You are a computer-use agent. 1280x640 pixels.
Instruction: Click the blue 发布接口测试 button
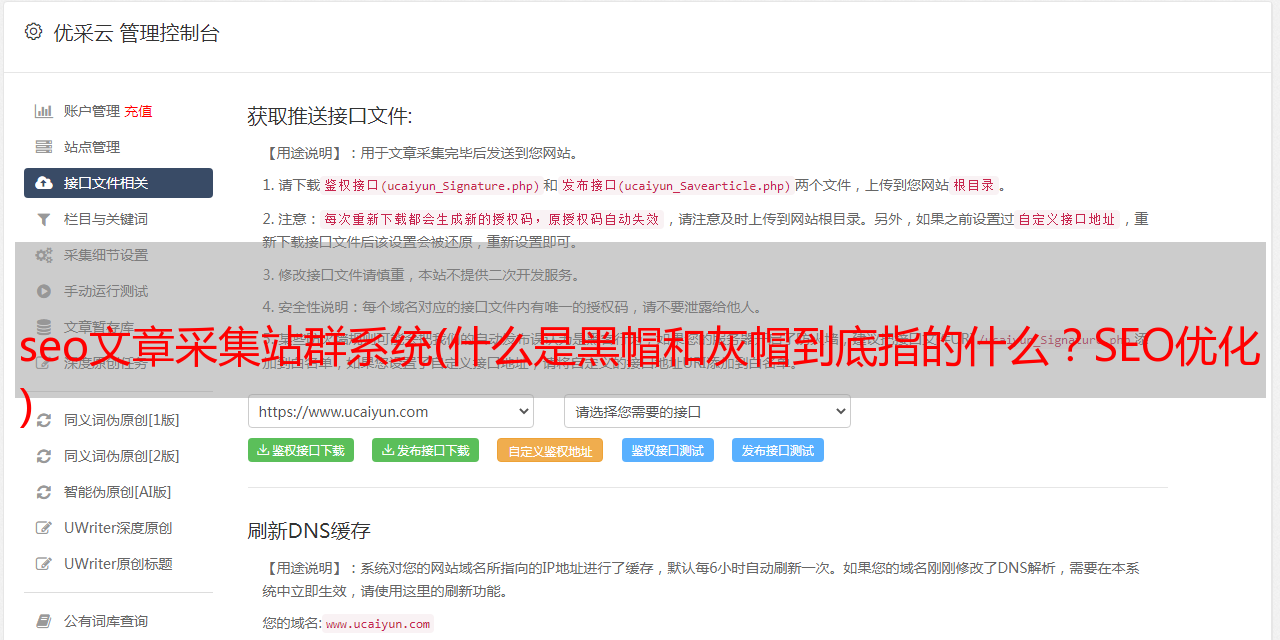[778, 450]
